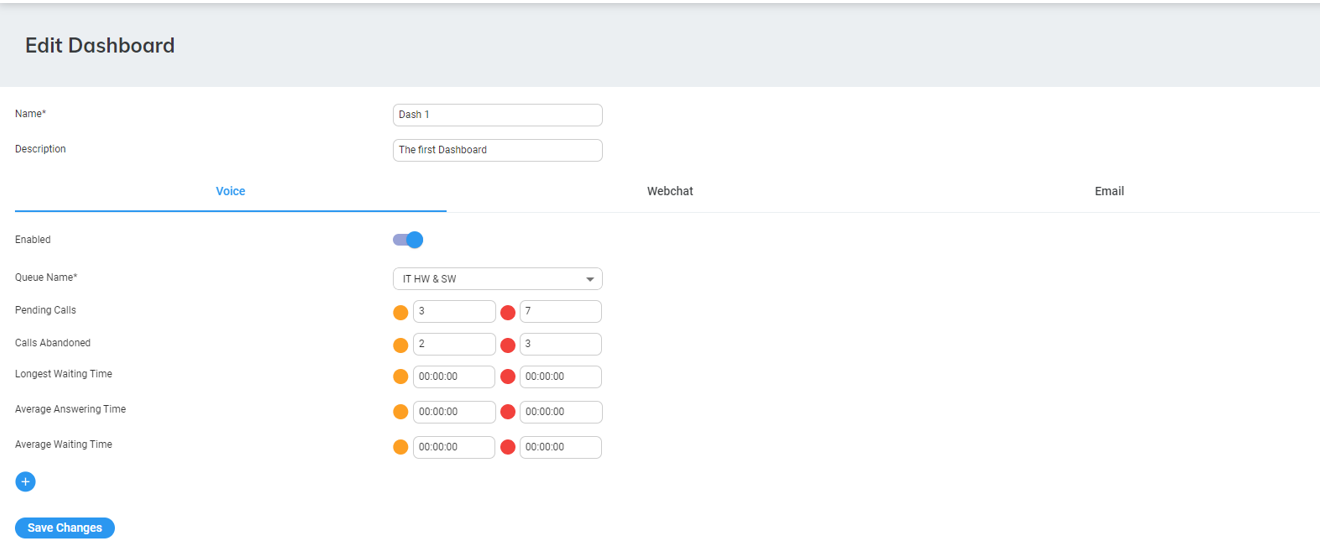1322x546 pixels.
Task: Click the red dot beside Calls Abandoned
Action: pos(508,345)
